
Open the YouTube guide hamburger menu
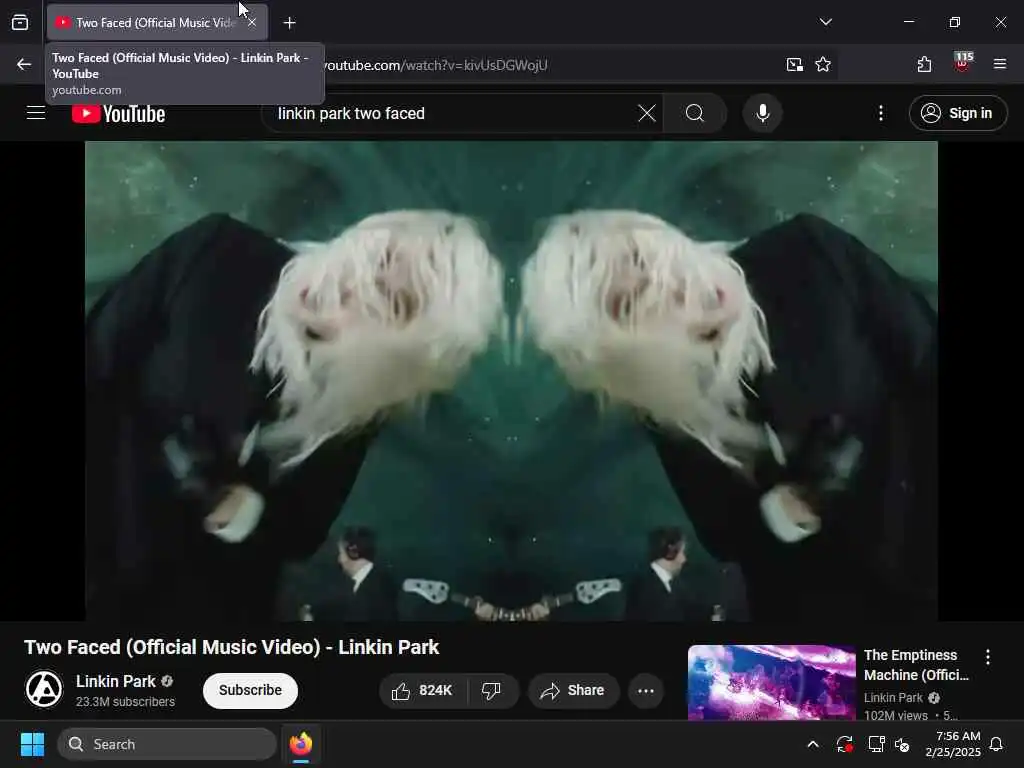pyautogui.click(x=36, y=113)
